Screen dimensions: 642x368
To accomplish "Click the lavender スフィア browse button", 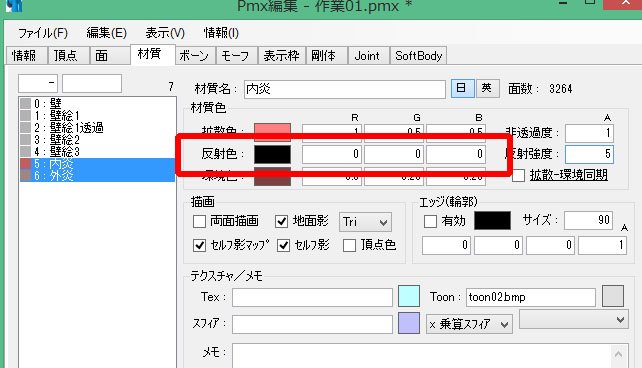I will pyautogui.click(x=409, y=323).
